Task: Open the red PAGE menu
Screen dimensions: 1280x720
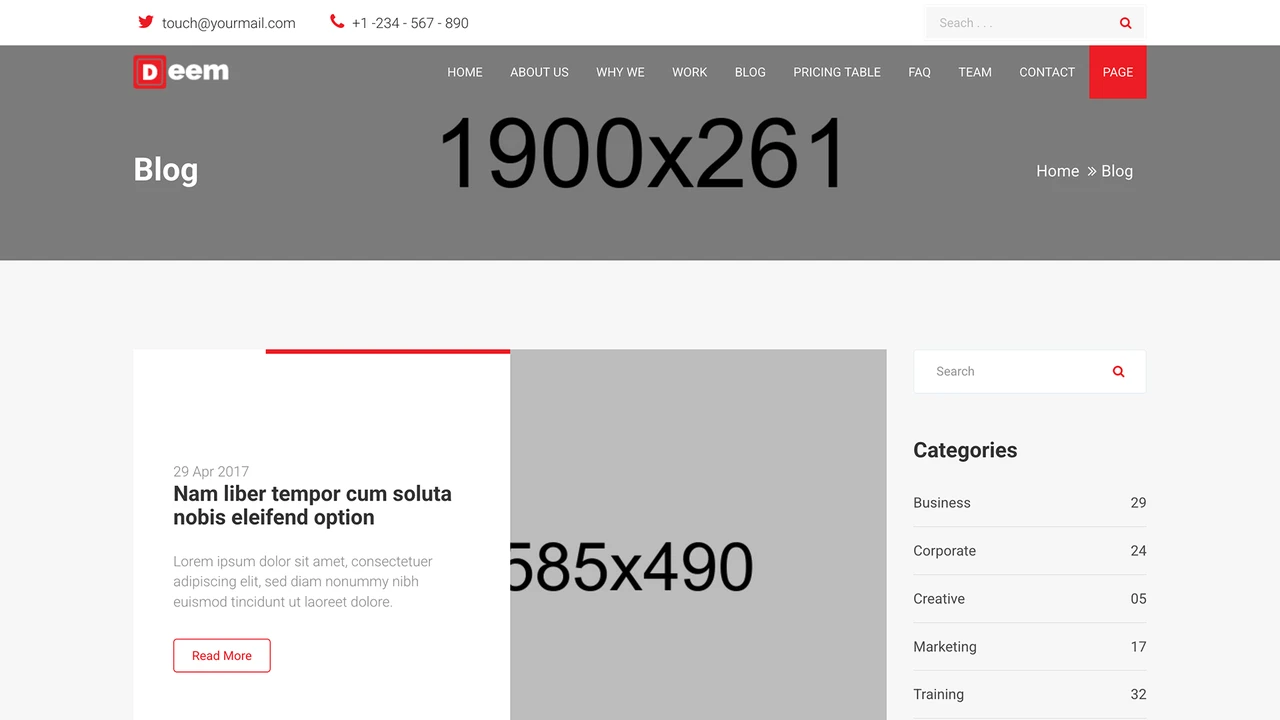Action: (1118, 72)
